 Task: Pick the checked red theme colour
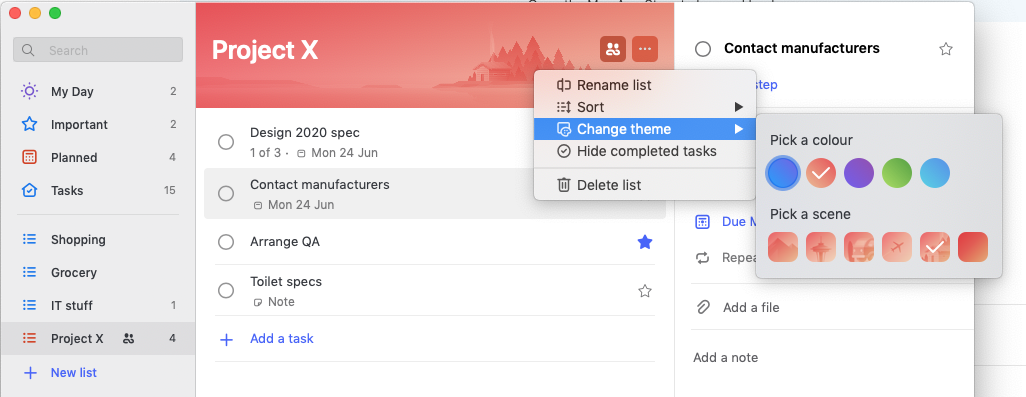coord(821,173)
